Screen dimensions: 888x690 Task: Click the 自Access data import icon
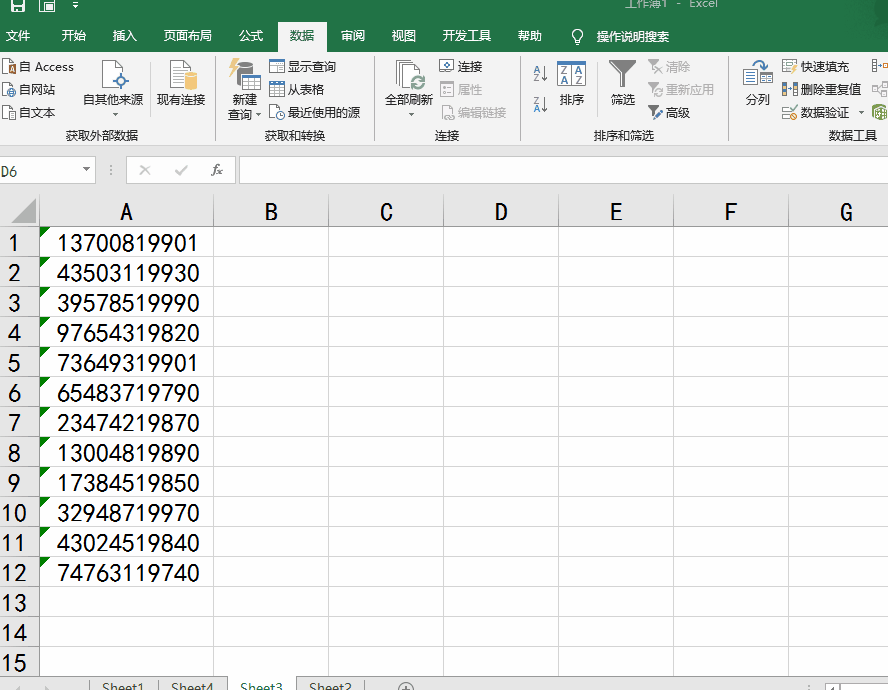coord(42,66)
